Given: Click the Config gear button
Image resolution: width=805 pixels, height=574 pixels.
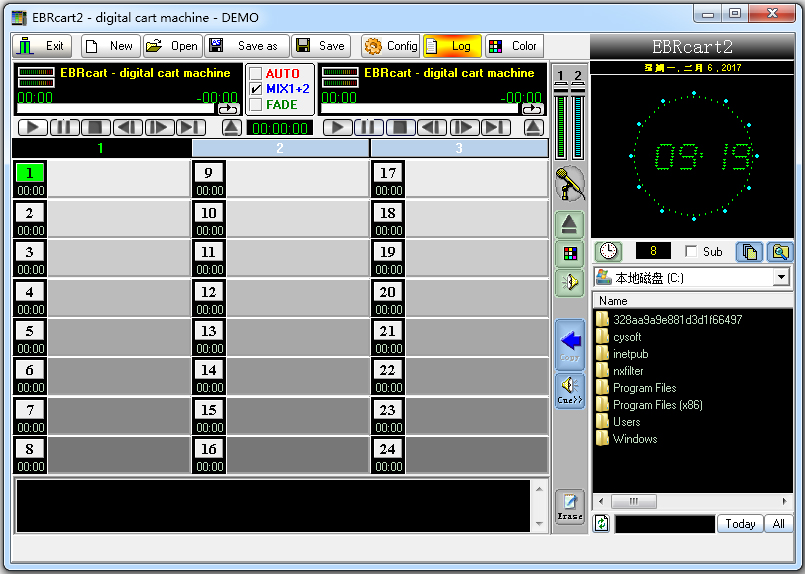Looking at the screenshot, I should click(391, 46).
